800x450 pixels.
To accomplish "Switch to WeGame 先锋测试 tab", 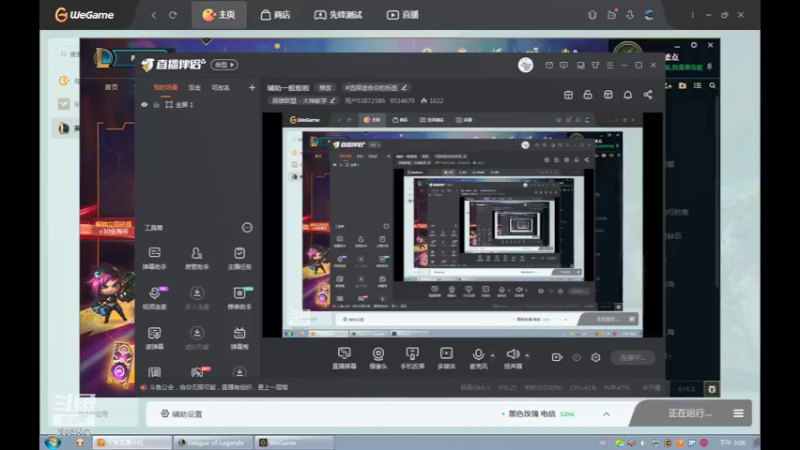I will click(x=338, y=15).
